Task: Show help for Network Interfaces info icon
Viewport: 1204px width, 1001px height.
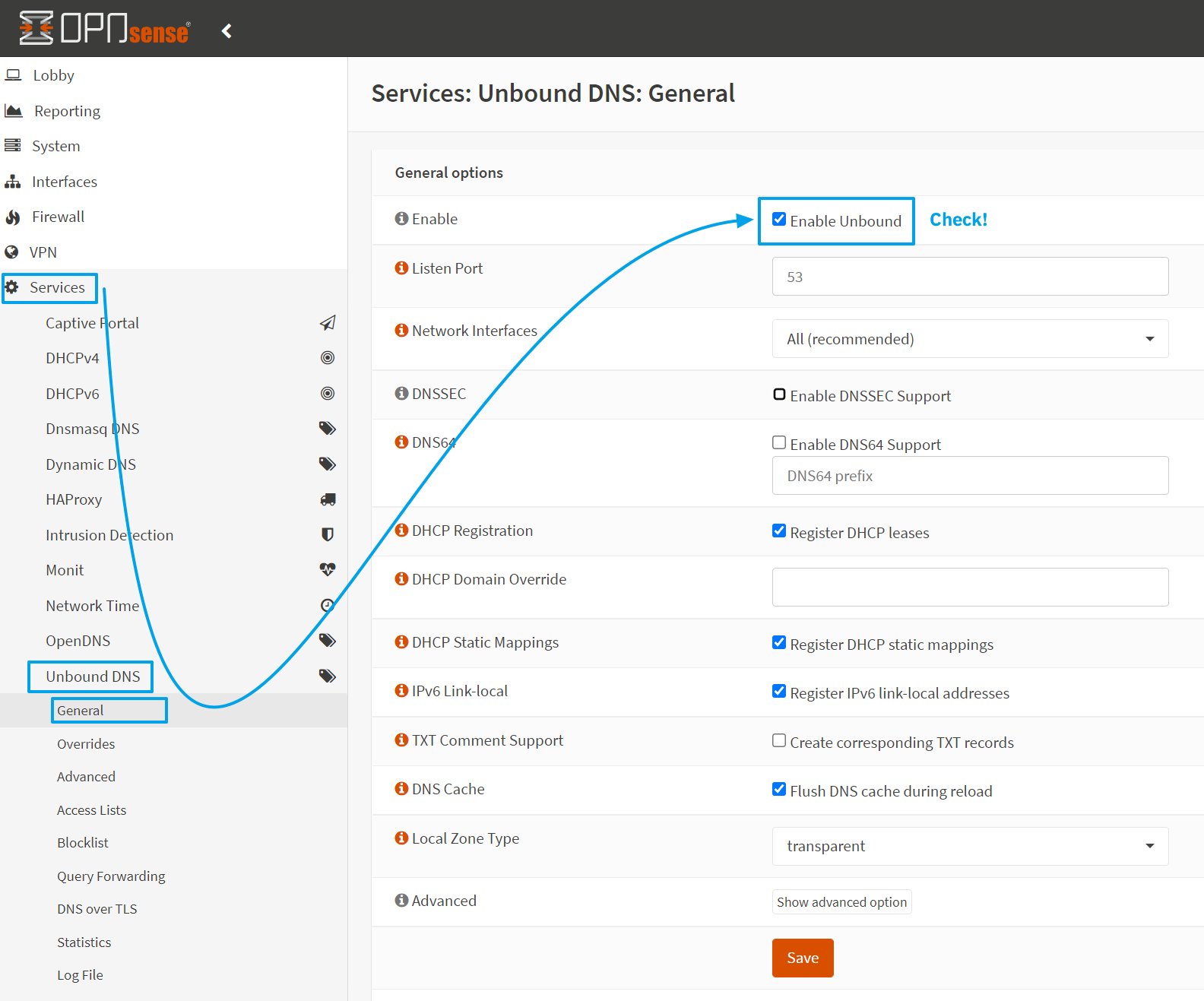Action: 401,330
